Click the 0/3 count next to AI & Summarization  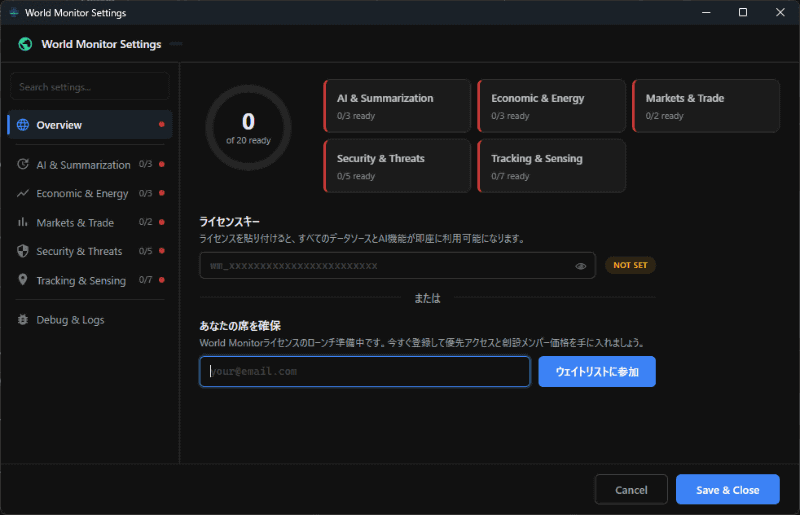coord(145,164)
